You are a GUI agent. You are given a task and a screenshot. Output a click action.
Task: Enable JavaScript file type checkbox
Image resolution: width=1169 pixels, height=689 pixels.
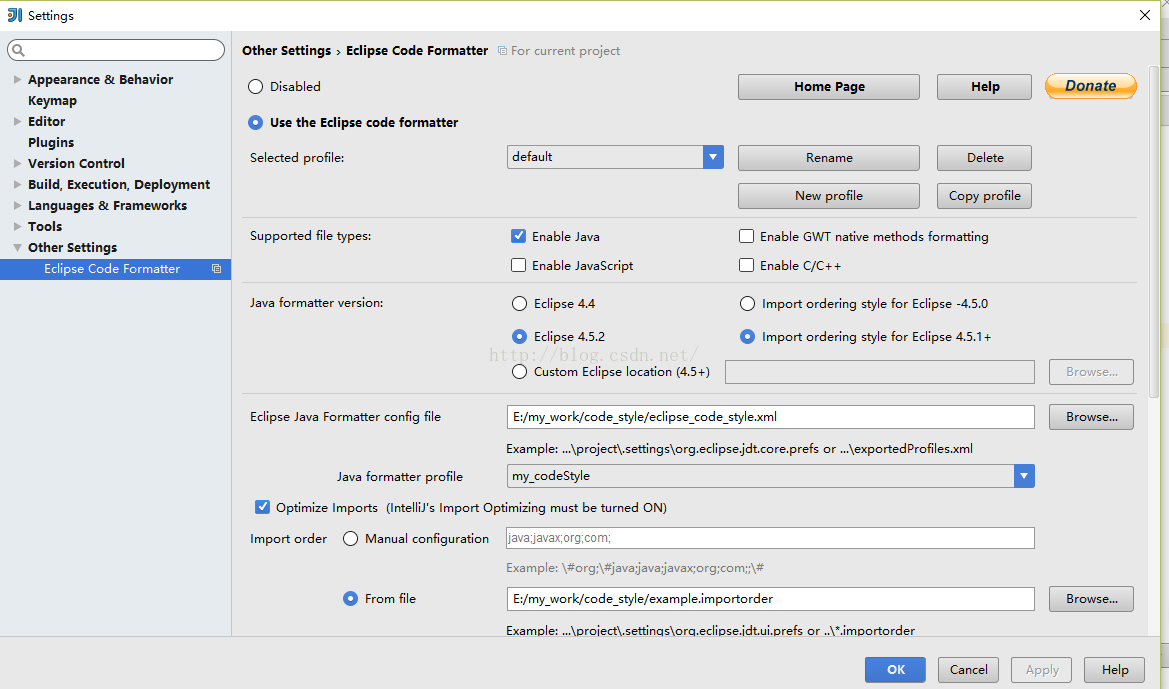[x=518, y=265]
